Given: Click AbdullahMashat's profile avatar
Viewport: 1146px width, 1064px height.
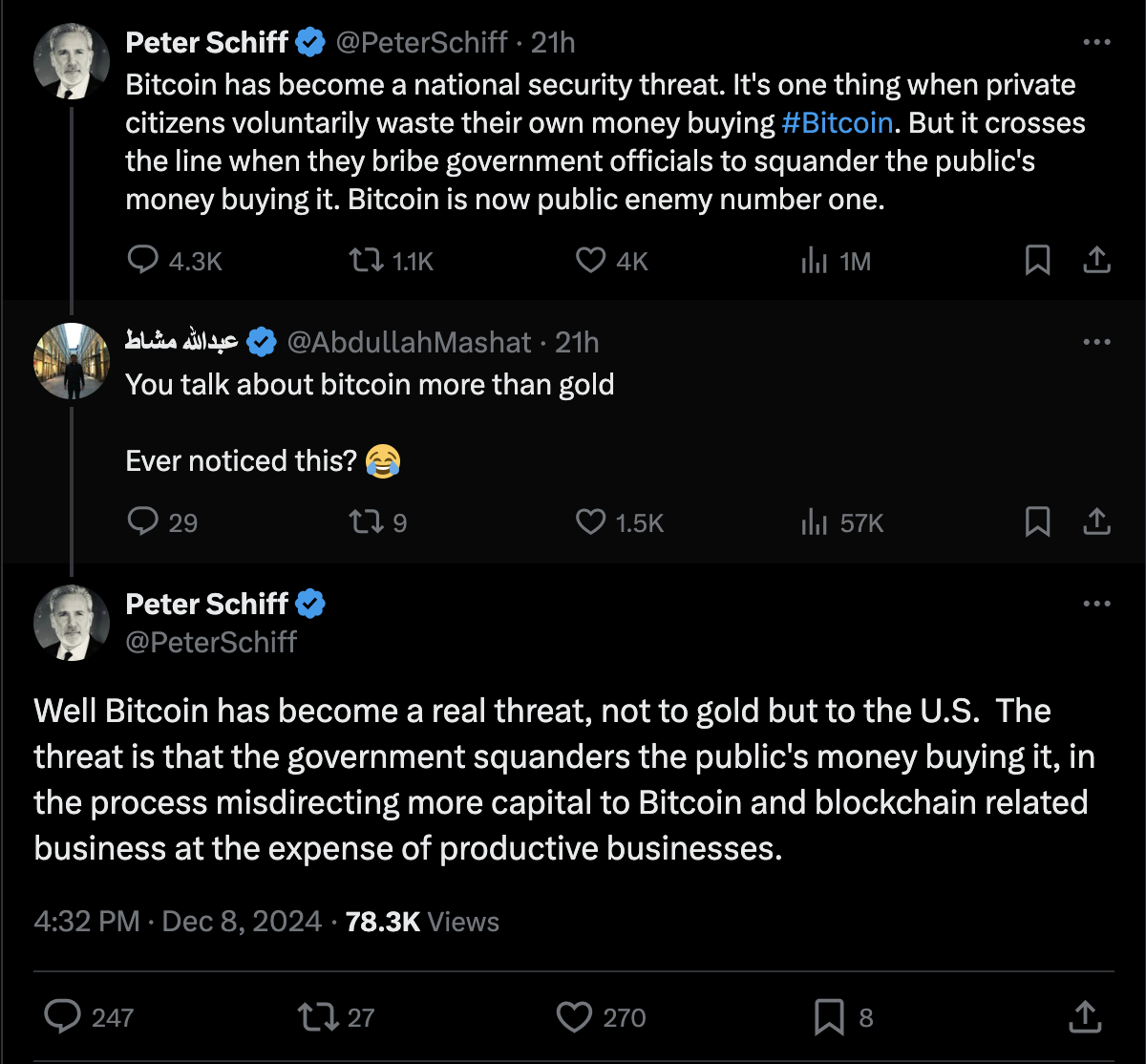Looking at the screenshot, I should tap(72, 361).
